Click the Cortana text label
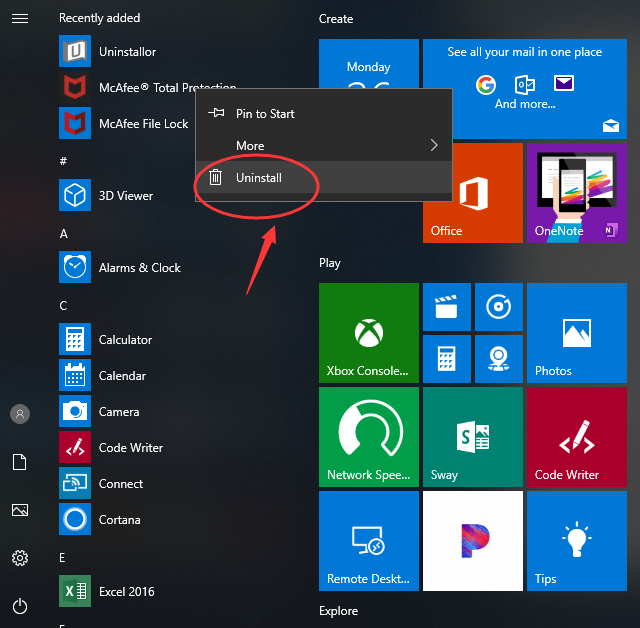The image size is (640, 628). 120,520
